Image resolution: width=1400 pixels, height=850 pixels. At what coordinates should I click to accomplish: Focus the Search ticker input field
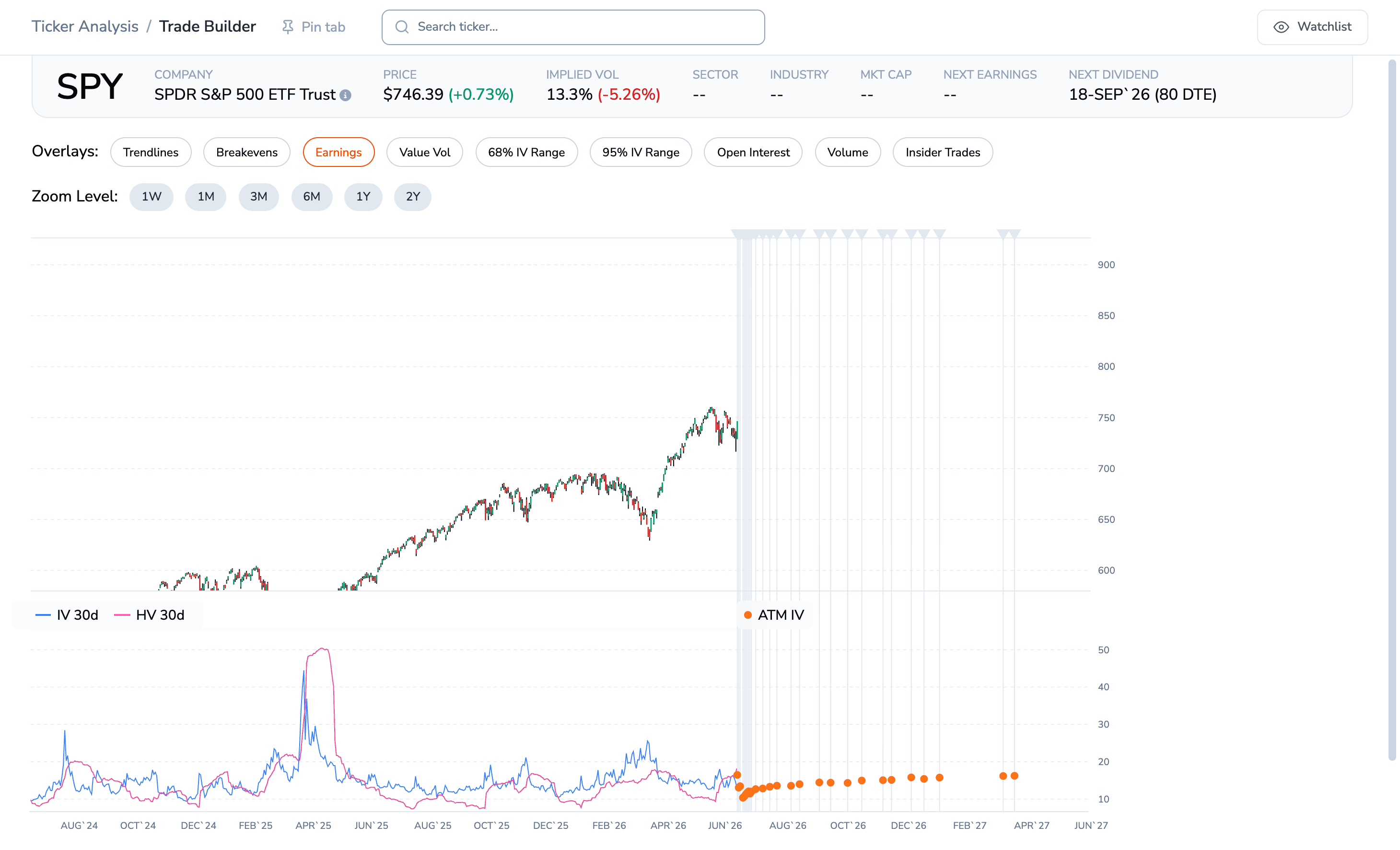point(573,27)
